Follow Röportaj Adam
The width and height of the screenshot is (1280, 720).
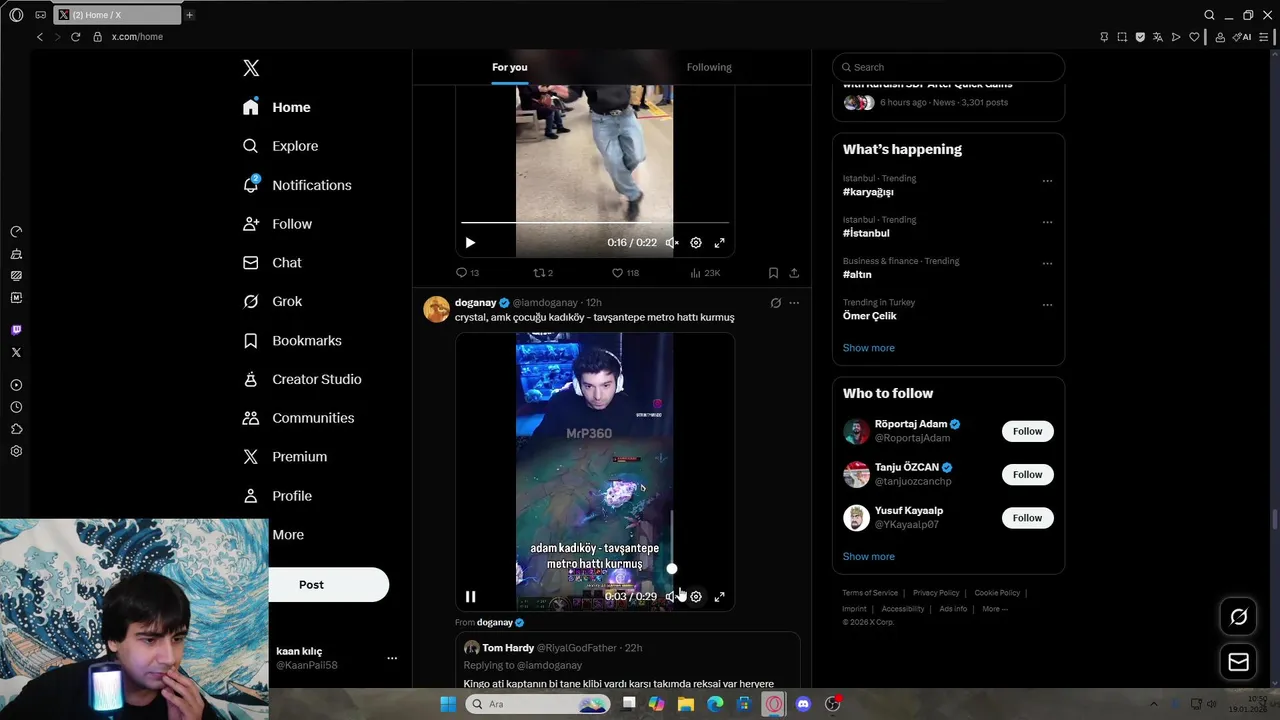click(1027, 431)
